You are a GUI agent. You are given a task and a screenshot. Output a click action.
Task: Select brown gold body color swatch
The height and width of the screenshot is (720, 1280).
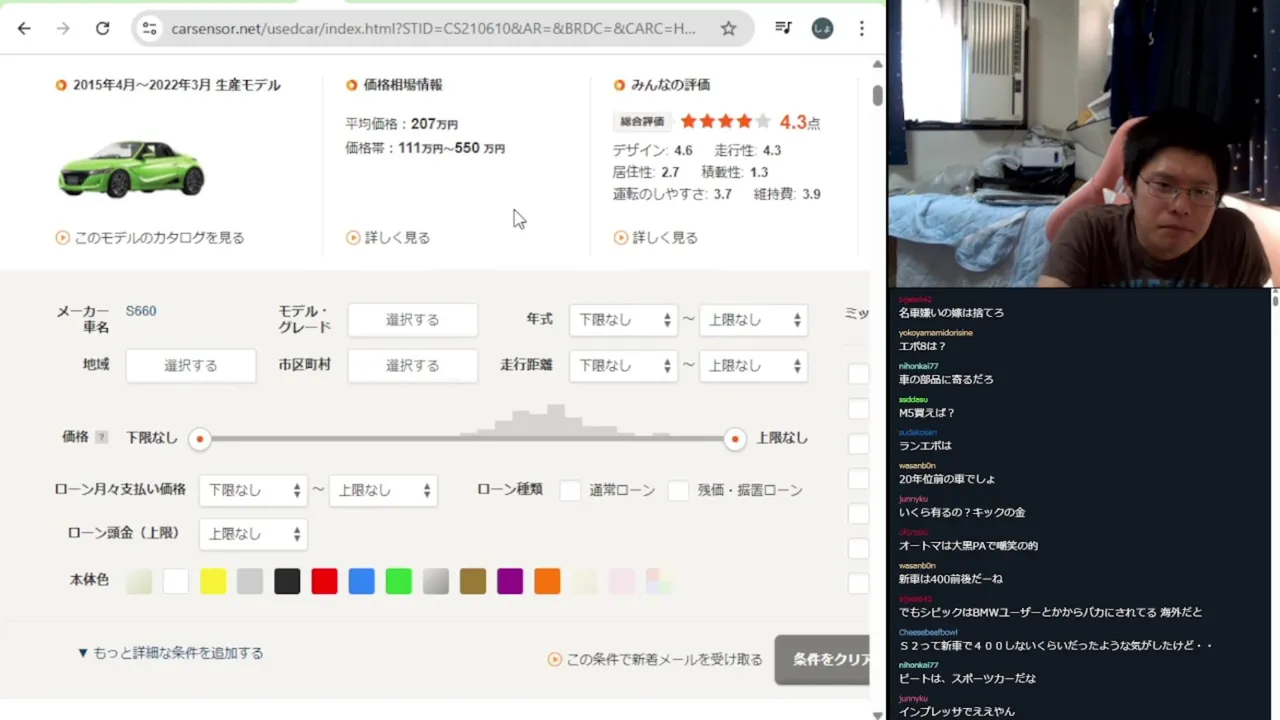click(473, 581)
